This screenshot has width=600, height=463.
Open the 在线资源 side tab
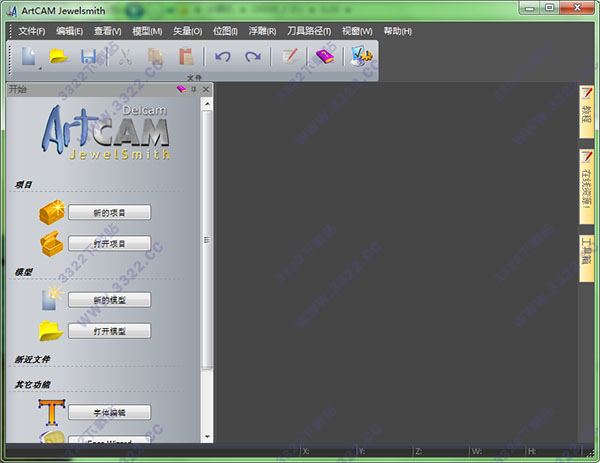(586, 186)
